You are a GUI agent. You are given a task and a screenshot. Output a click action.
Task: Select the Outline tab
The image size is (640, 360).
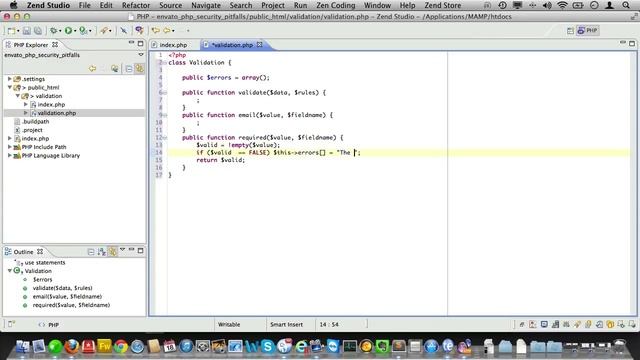pyautogui.click(x=24, y=252)
